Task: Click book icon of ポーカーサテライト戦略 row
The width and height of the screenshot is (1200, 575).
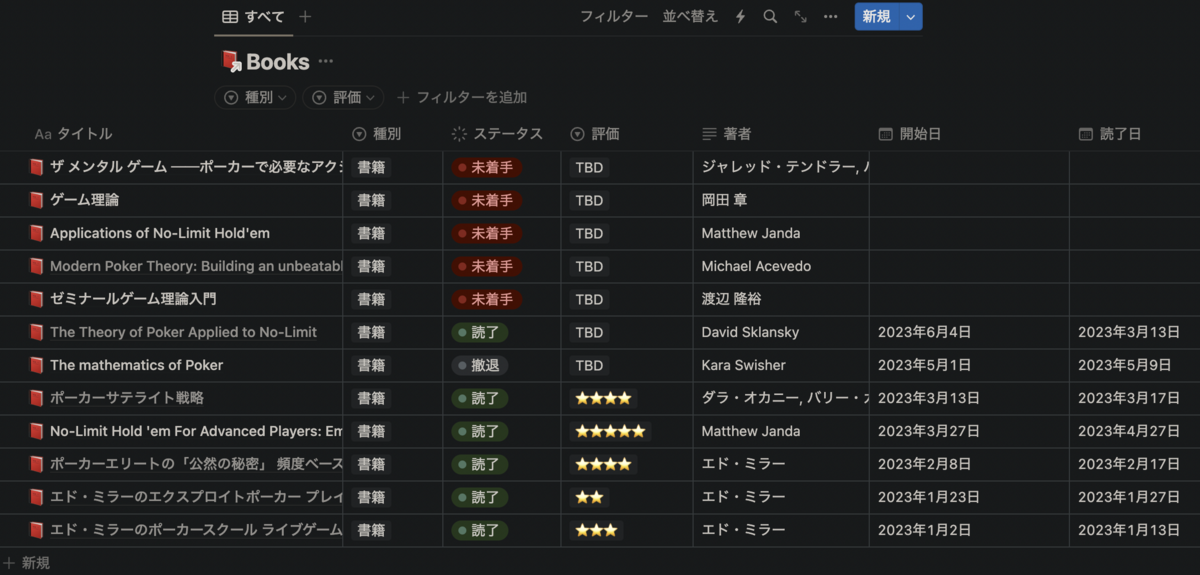Action: tap(37, 398)
